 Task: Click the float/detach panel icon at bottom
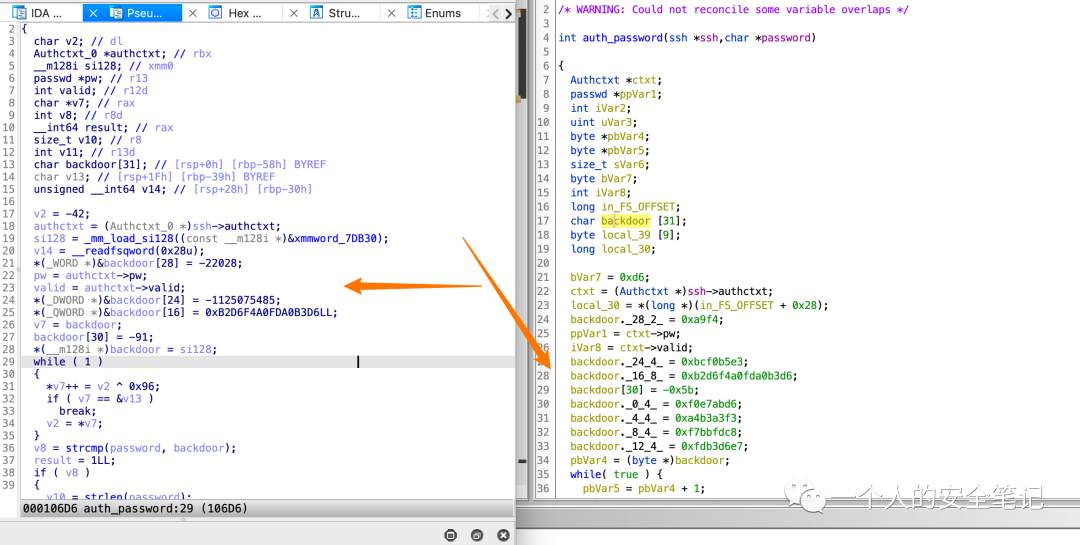click(477, 535)
